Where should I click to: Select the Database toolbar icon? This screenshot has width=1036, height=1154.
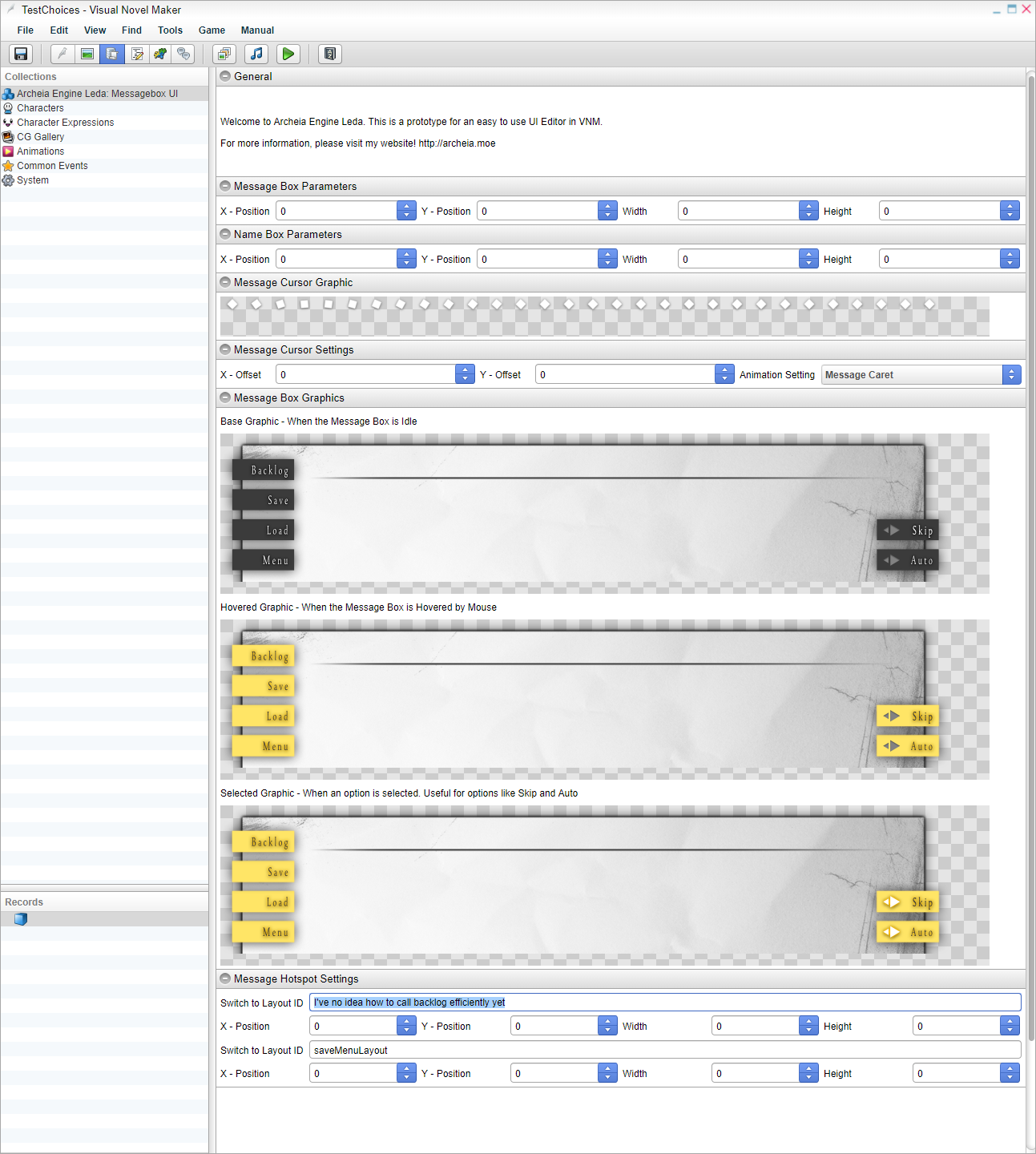coord(112,54)
